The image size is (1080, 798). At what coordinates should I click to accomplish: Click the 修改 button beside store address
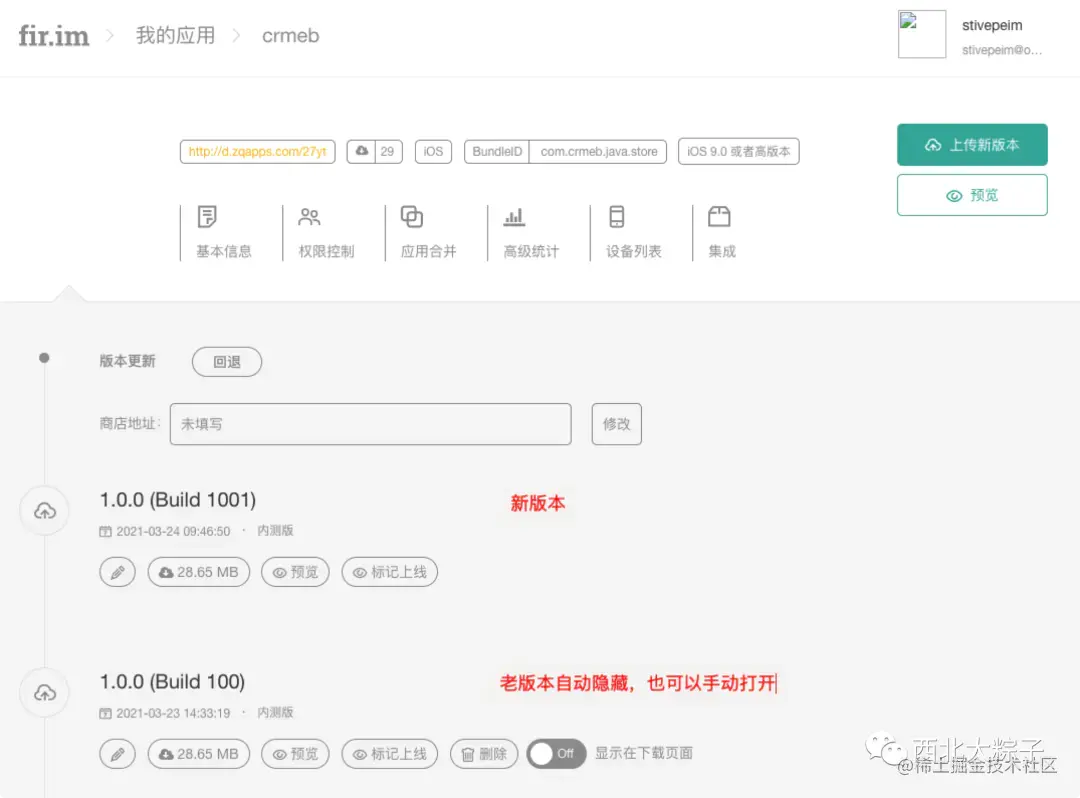[x=616, y=424]
